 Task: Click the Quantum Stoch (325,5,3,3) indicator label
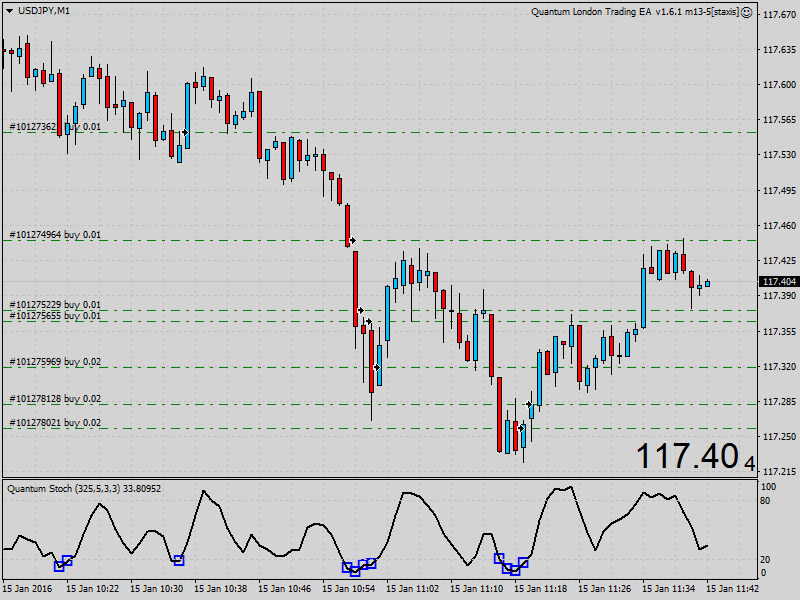pos(84,489)
